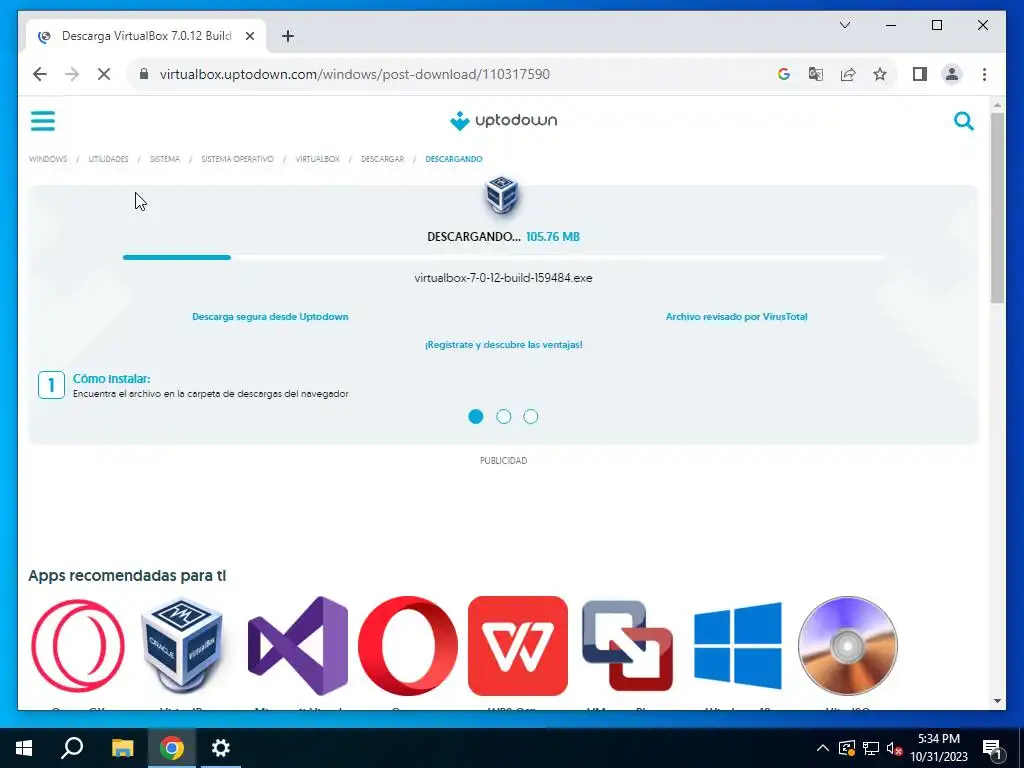Go to VirtualBox breadcrumb
This screenshot has height=768, width=1024.
317,159
